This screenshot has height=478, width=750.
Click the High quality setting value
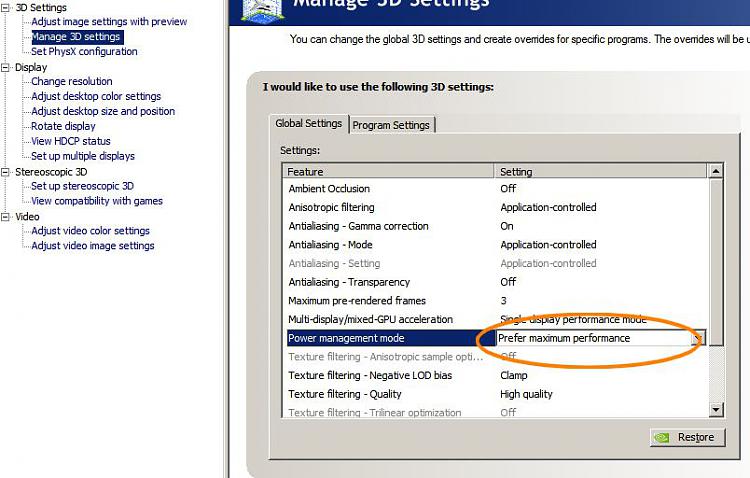526,394
